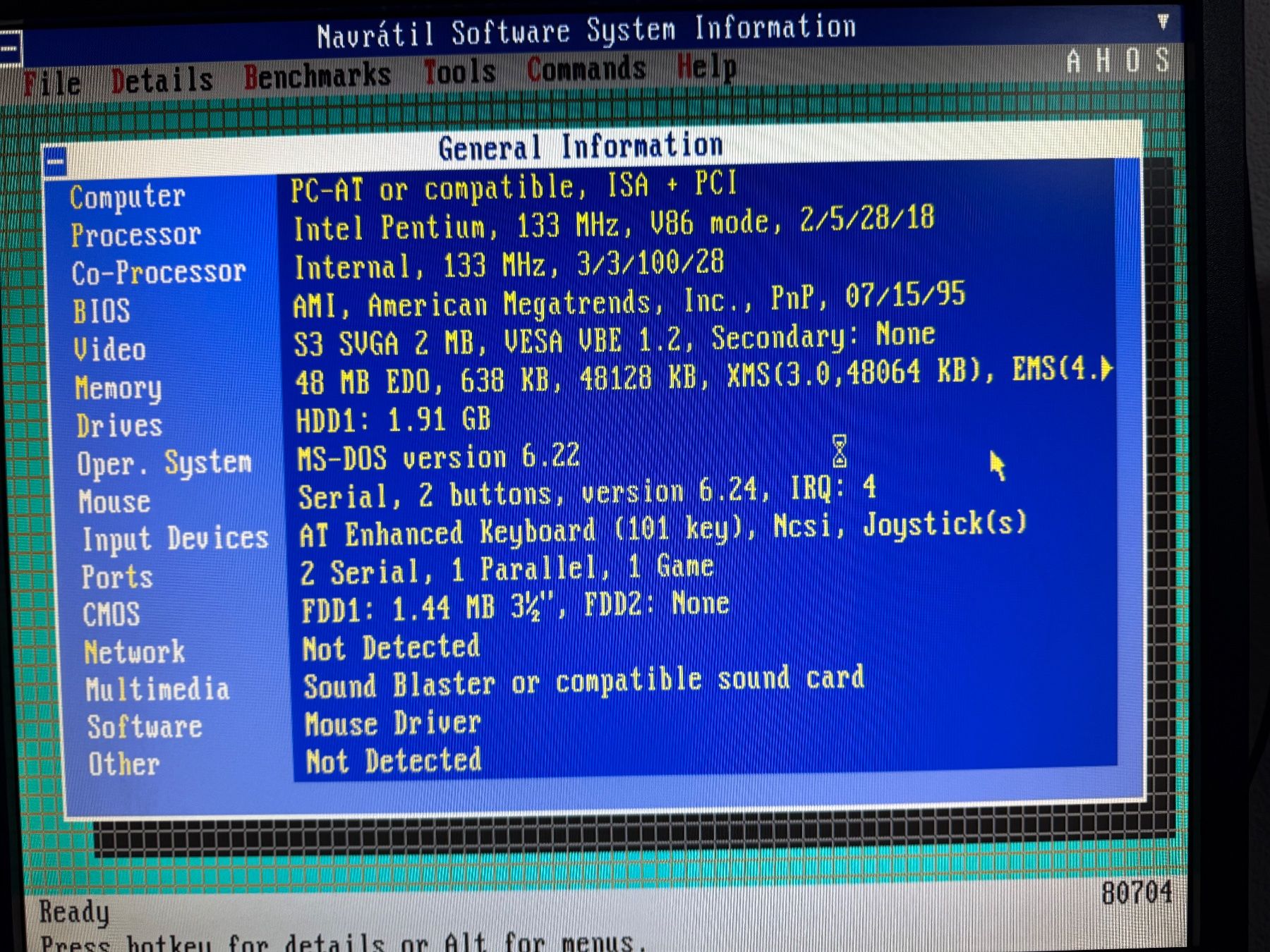Click the 'Not Detected' value beside Other
This screenshot has height=952, width=1270.
click(394, 761)
